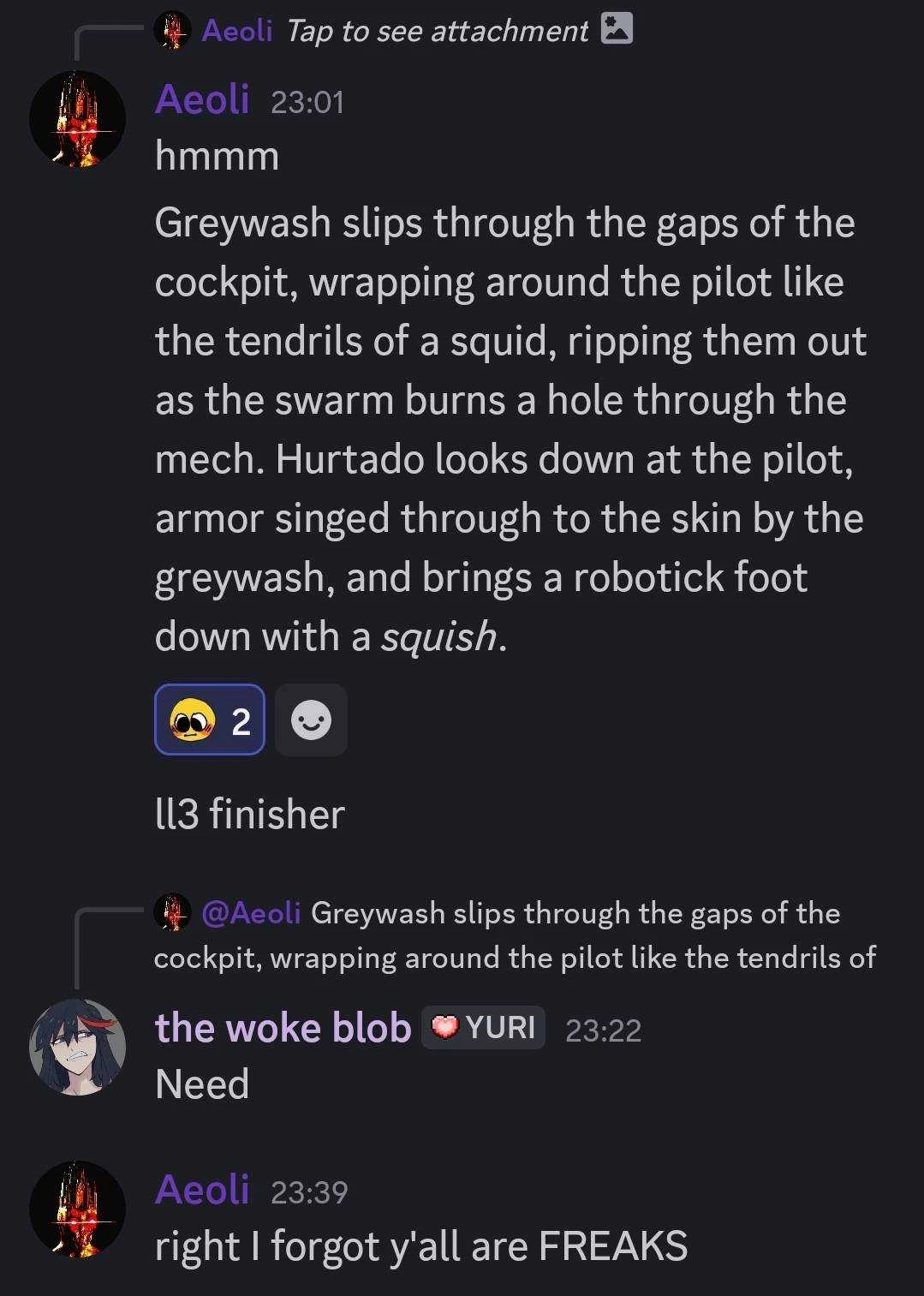Image resolution: width=924 pixels, height=1296 pixels.
Task: Tap to see attachment reply text
Action: pyautogui.click(x=437, y=31)
